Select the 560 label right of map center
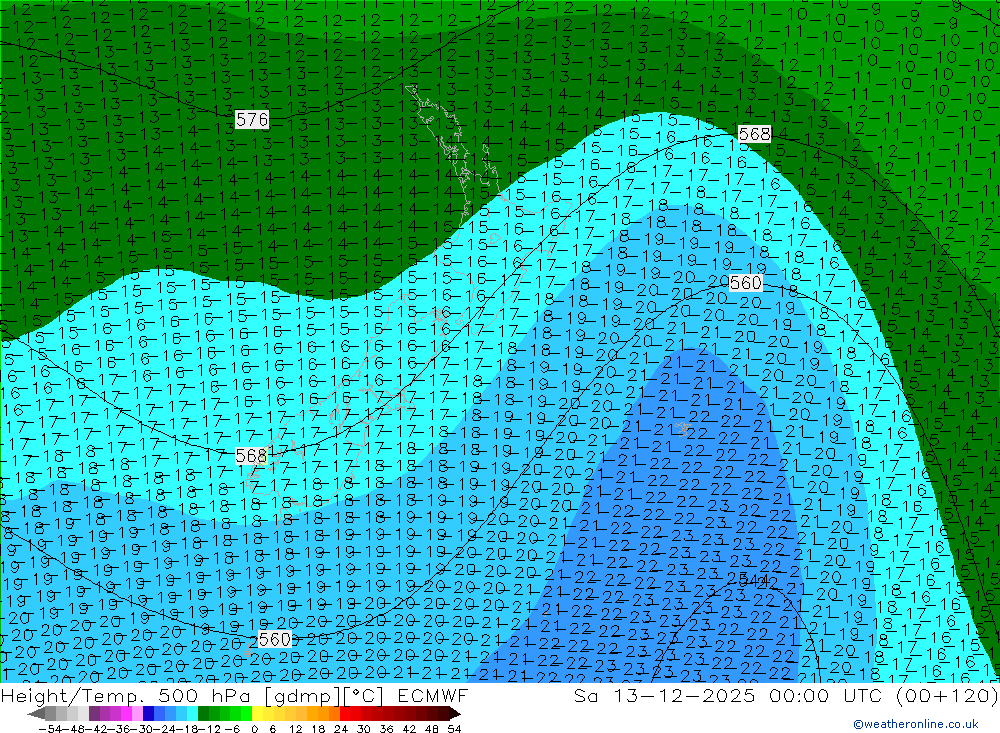Image resolution: width=1000 pixels, height=733 pixels. (x=745, y=283)
